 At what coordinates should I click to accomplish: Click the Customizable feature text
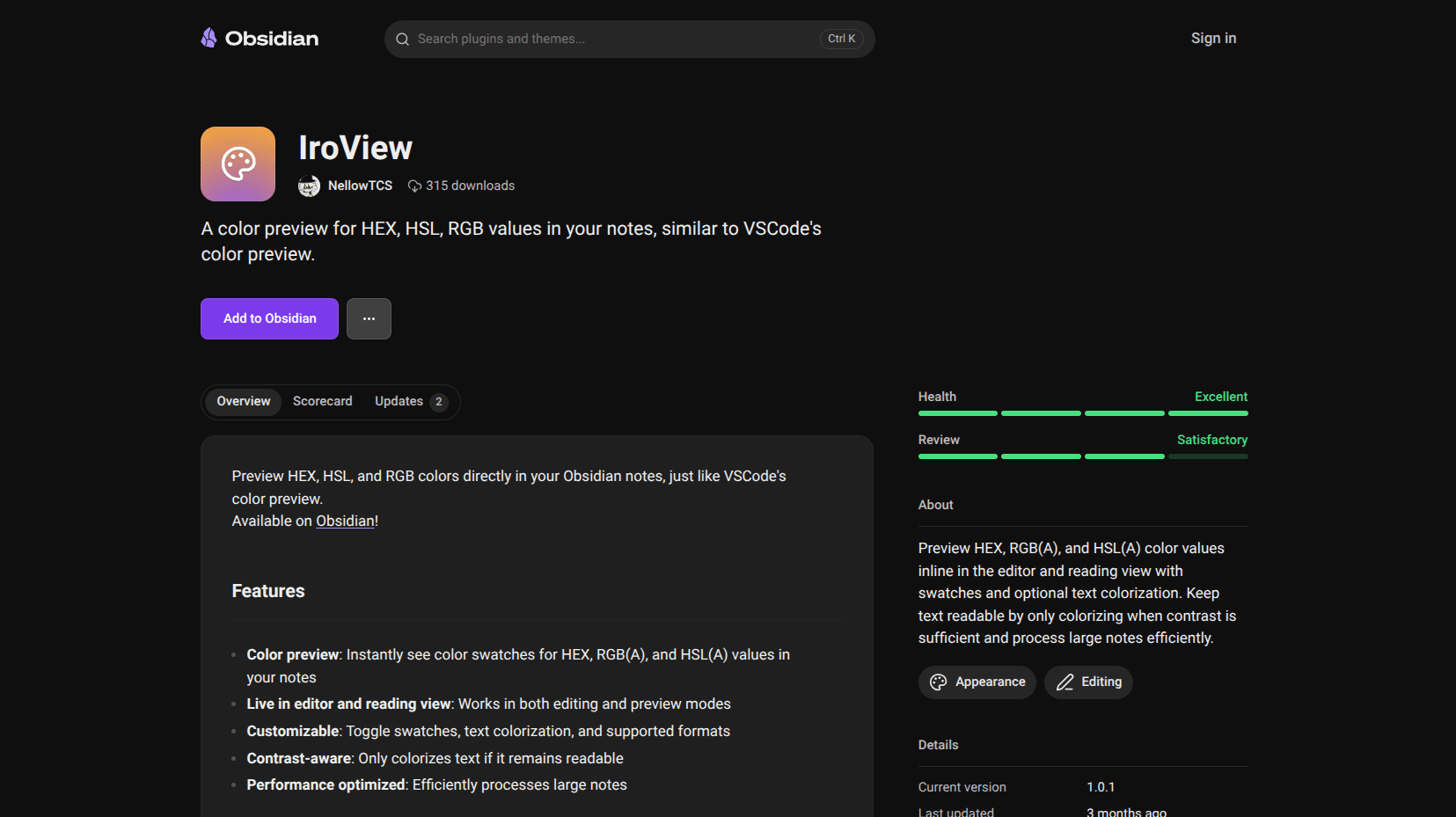tap(488, 732)
